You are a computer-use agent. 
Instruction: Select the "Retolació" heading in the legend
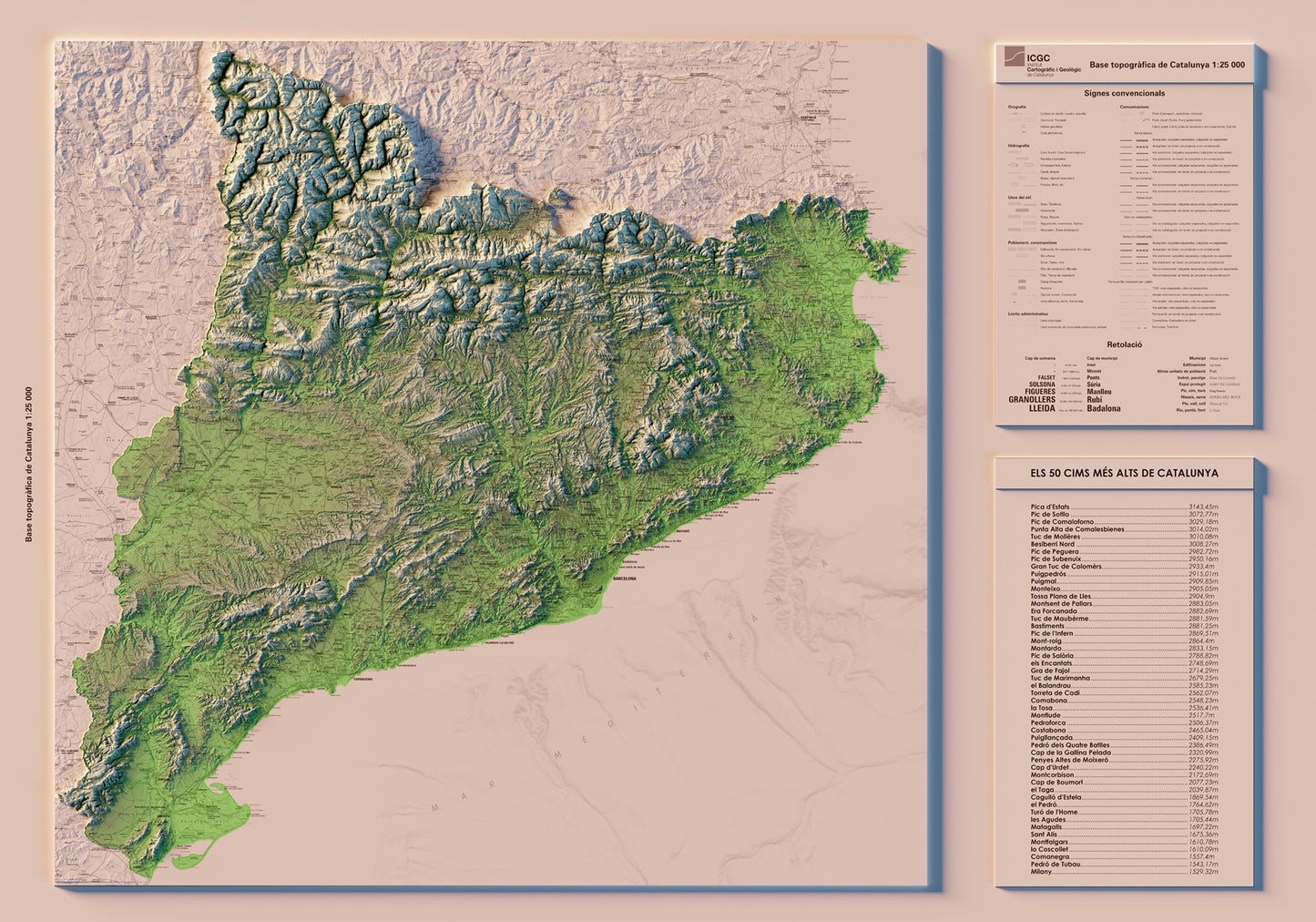click(x=1124, y=345)
